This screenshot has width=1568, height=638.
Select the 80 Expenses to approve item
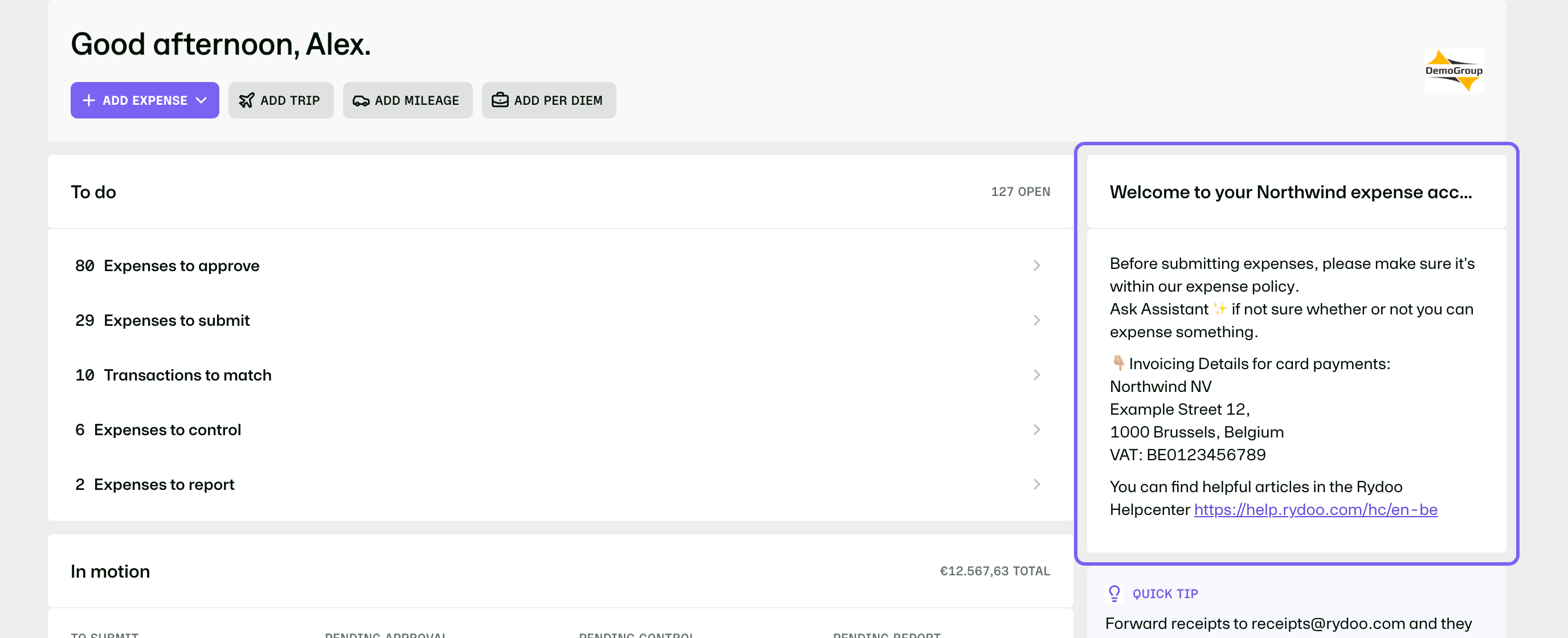(560, 265)
